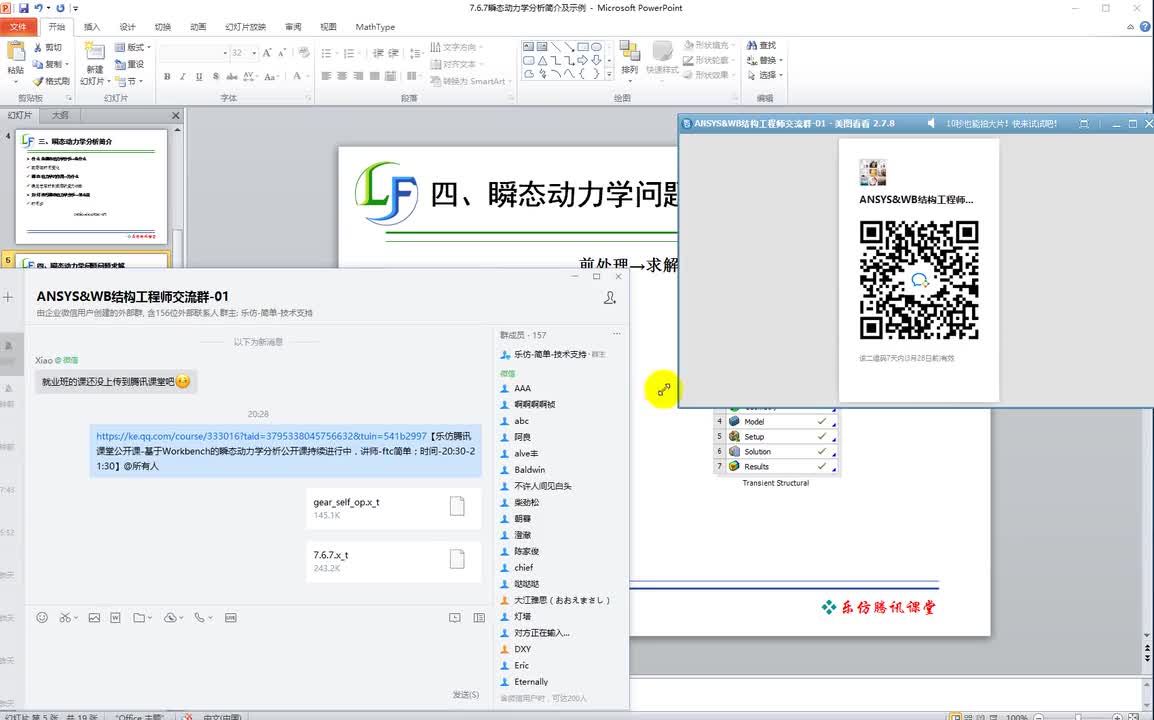Click the Reset (重设) slide icon
This screenshot has height=720, width=1154.
tap(120, 64)
